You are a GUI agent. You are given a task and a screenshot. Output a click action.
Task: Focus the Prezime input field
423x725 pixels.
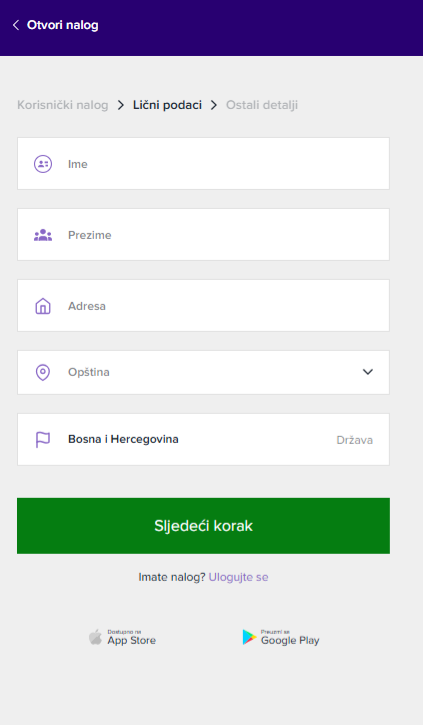point(203,234)
